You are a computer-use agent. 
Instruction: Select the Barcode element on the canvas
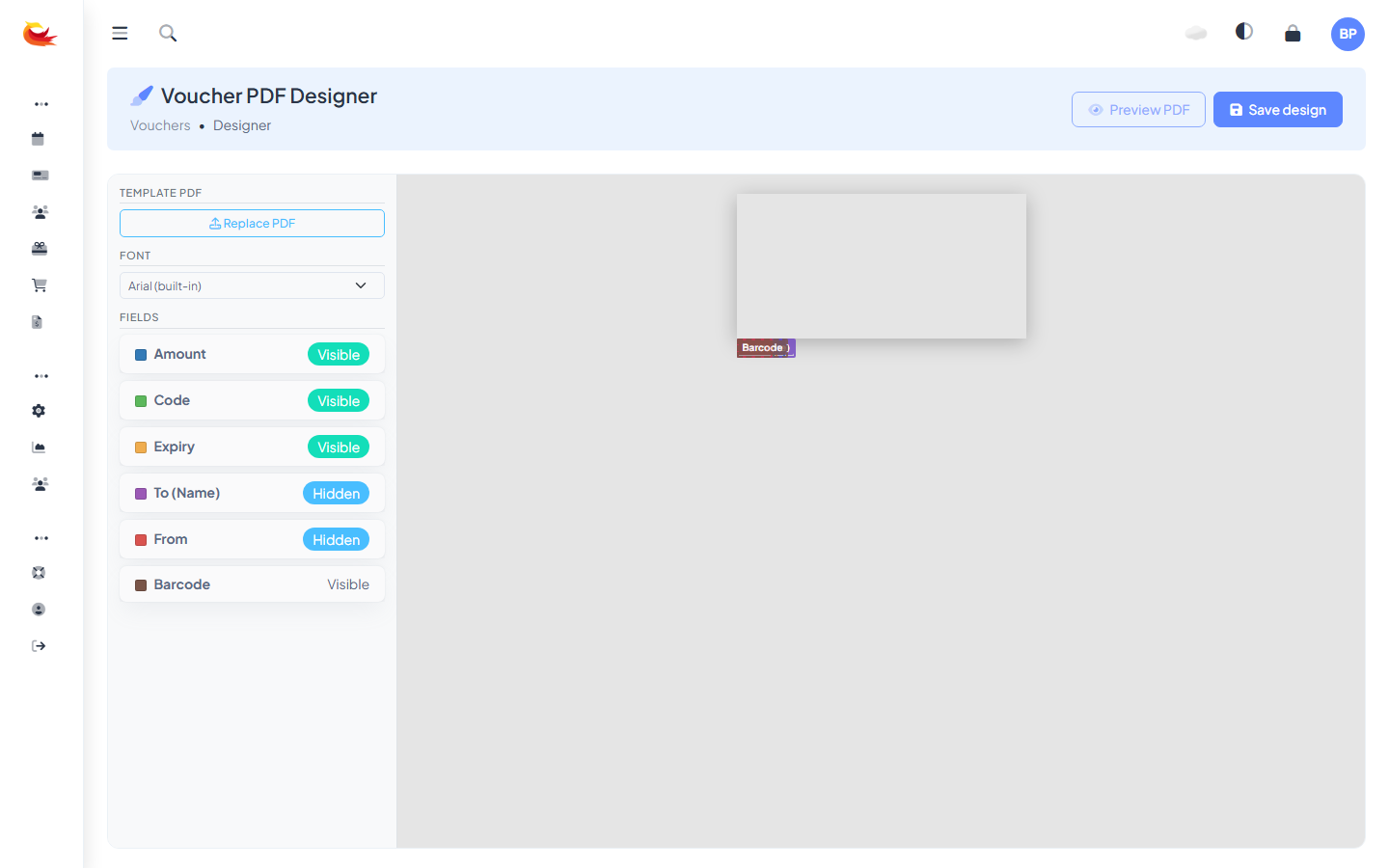pyautogui.click(x=762, y=348)
